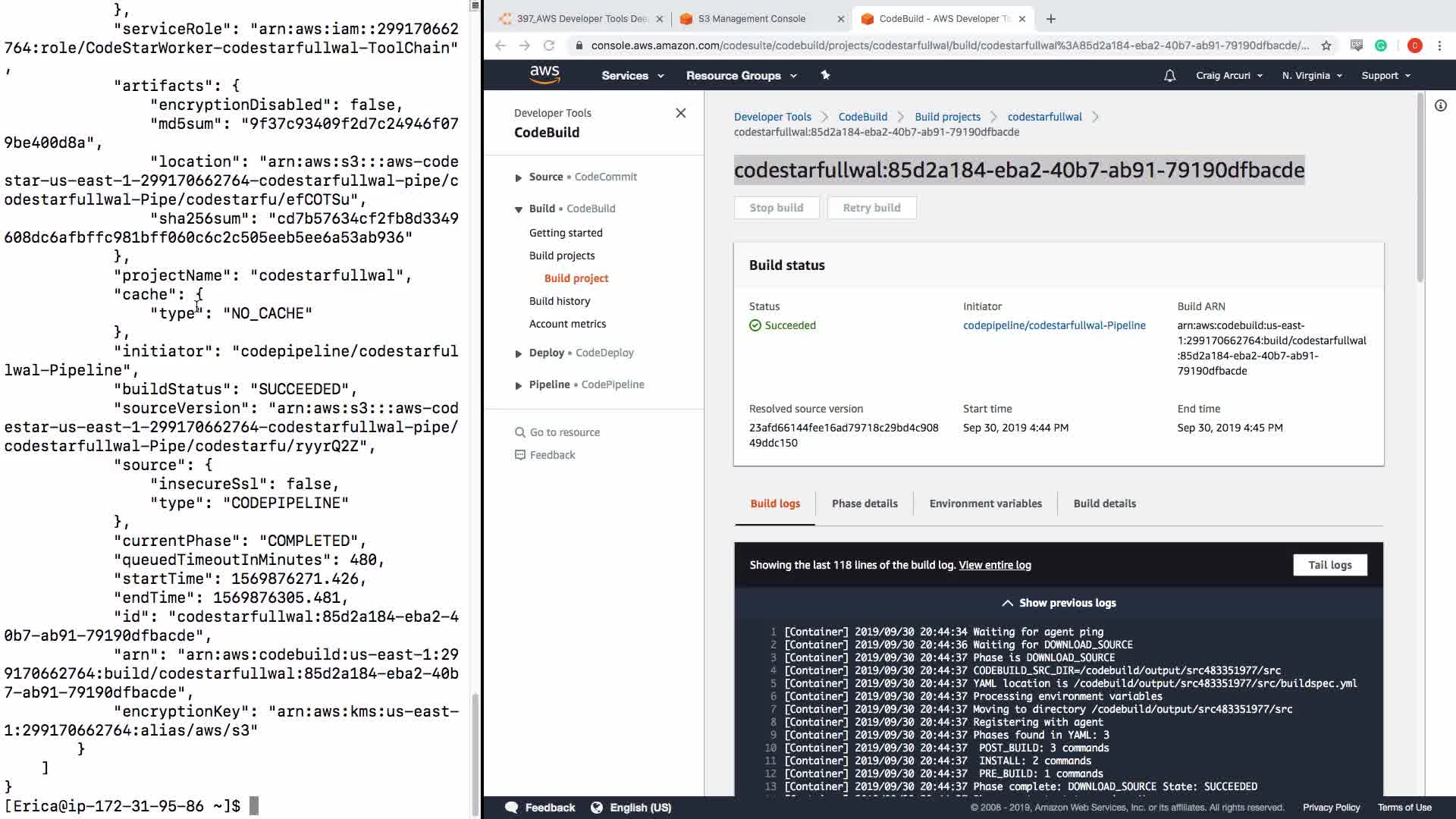
Task: Open the Services dropdown menu
Action: (632, 75)
